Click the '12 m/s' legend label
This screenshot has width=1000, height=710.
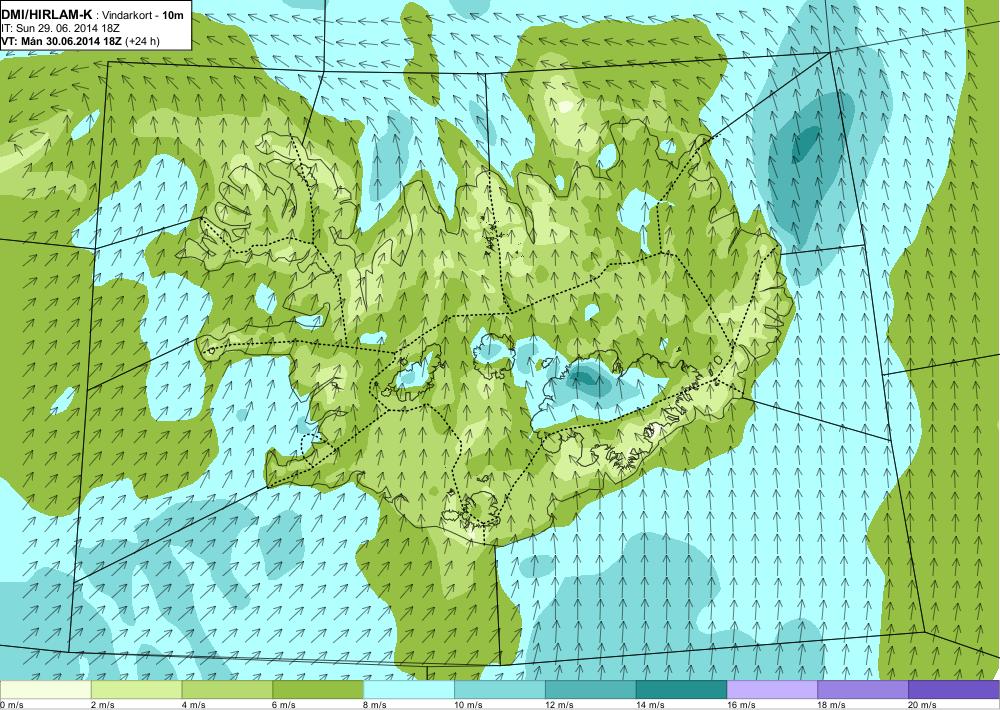[560, 705]
